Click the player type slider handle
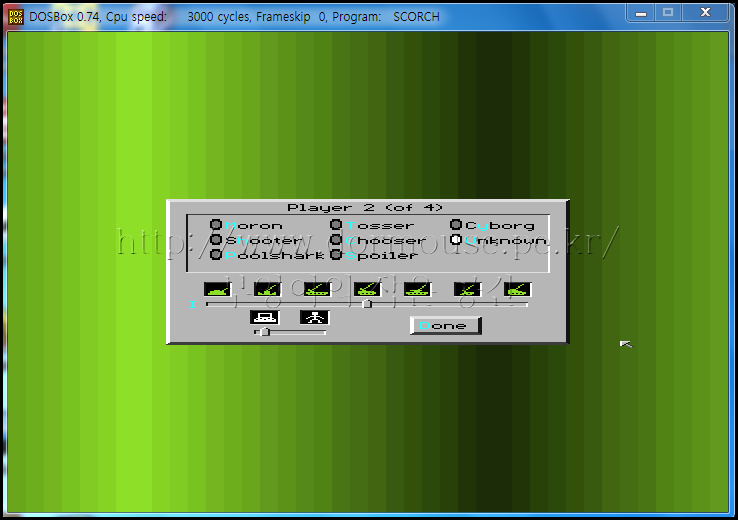 265,332
